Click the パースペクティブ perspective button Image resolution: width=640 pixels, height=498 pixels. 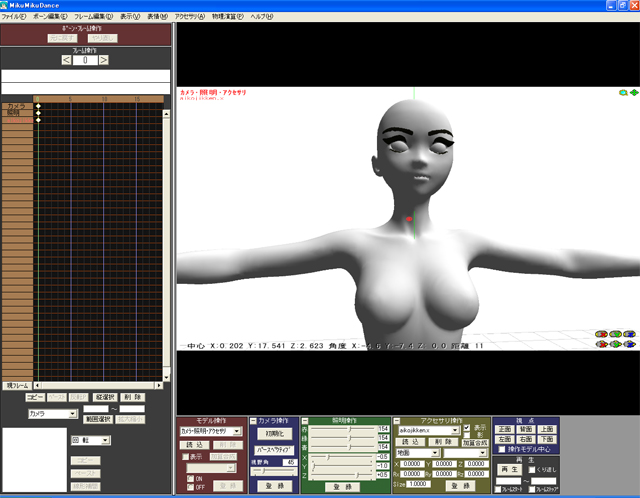tap(274, 450)
